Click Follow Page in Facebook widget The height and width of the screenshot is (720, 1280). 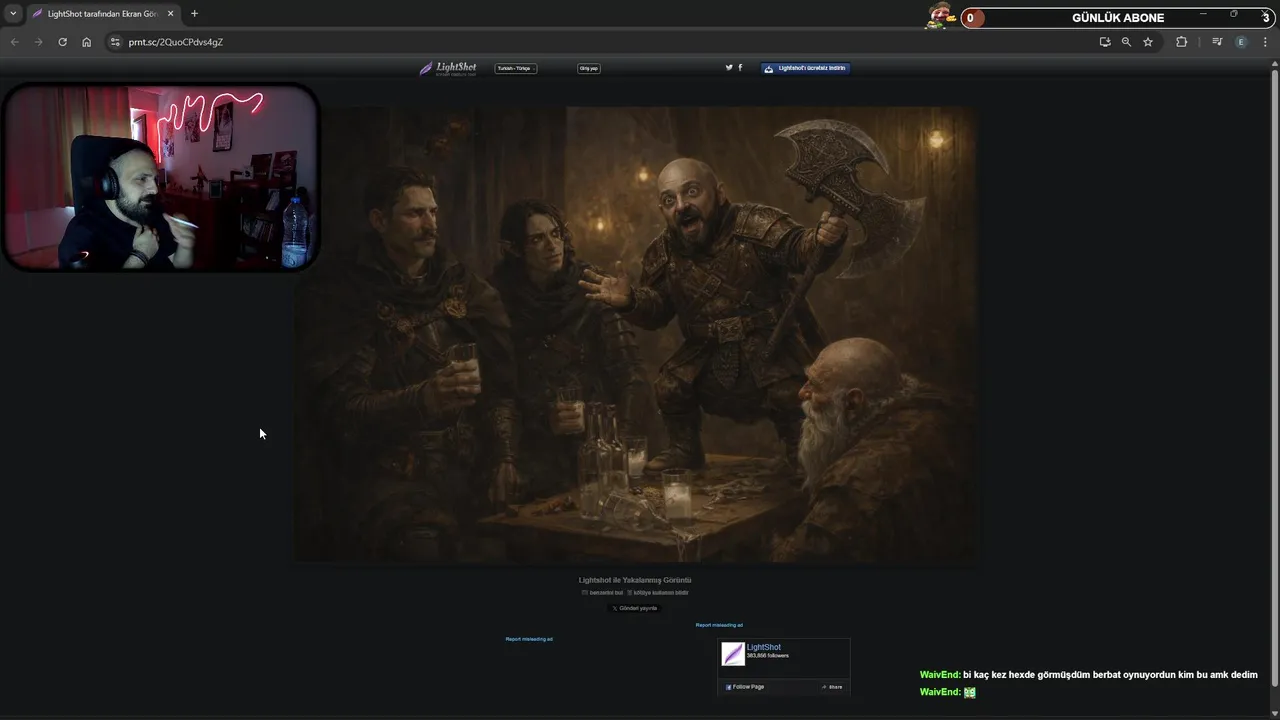point(745,687)
